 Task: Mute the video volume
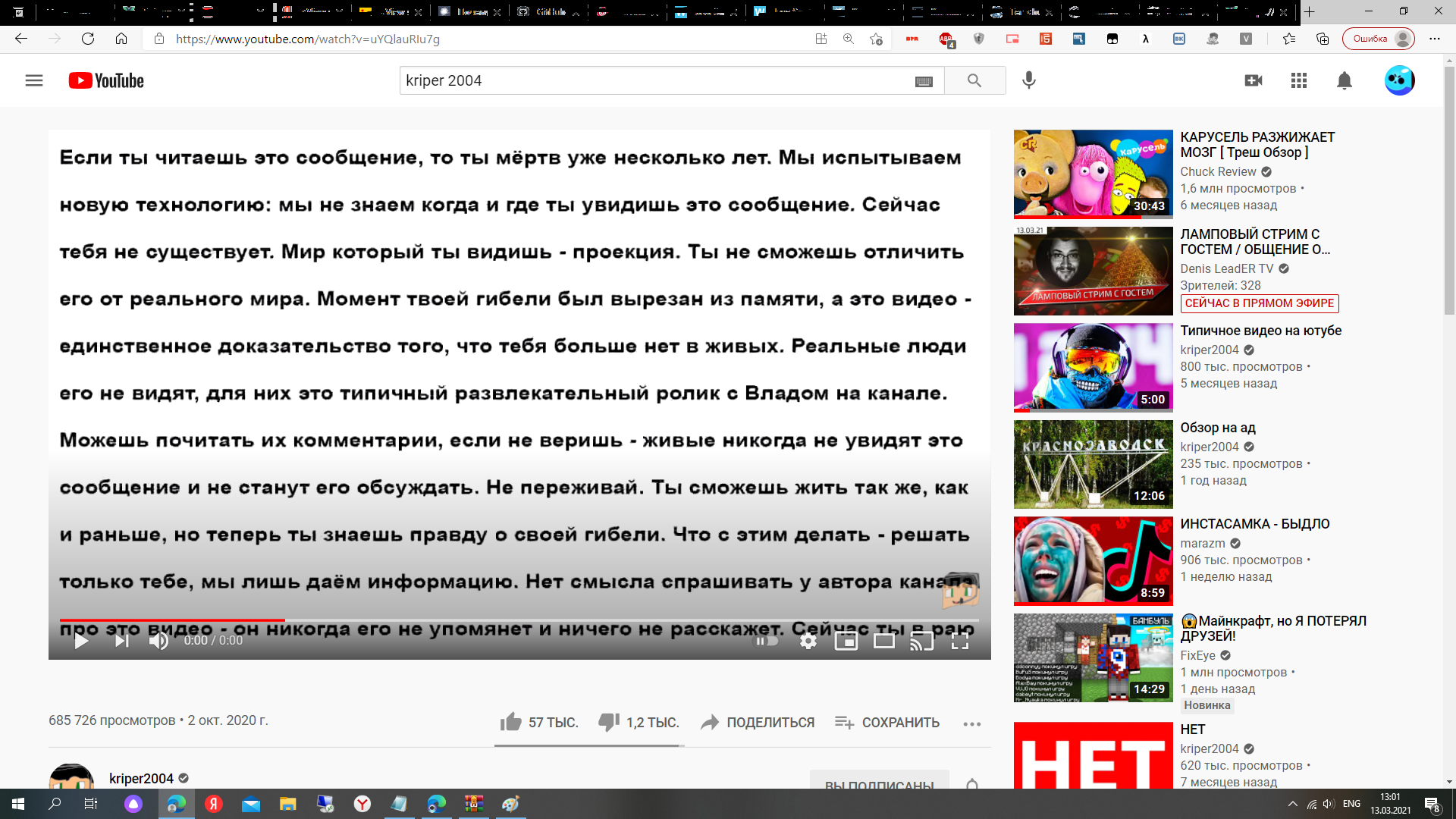[x=158, y=641]
